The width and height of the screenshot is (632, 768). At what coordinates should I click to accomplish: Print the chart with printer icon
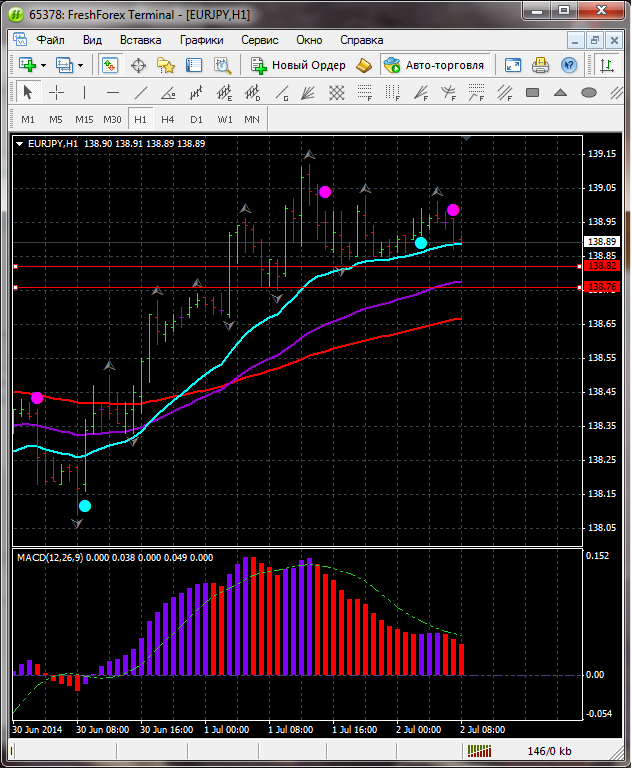tap(541, 65)
